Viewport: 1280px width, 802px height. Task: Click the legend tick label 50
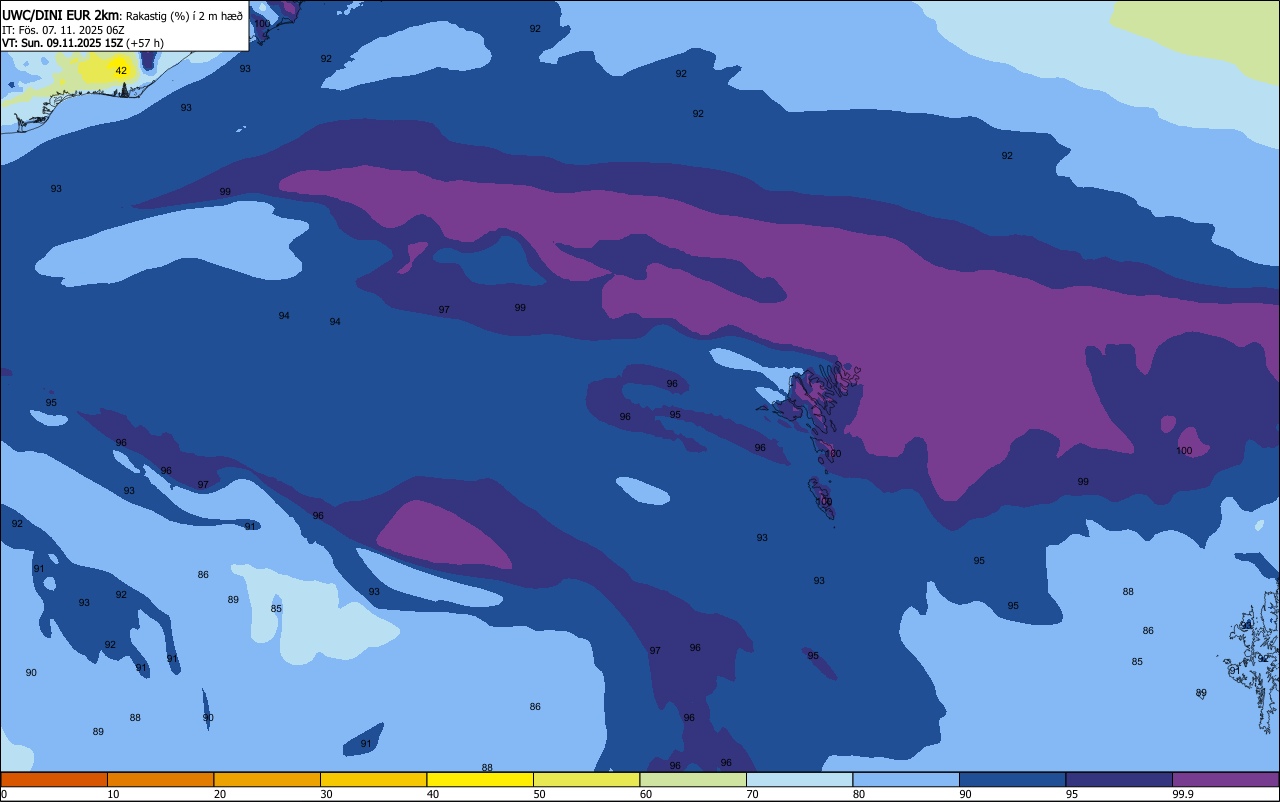click(x=539, y=794)
